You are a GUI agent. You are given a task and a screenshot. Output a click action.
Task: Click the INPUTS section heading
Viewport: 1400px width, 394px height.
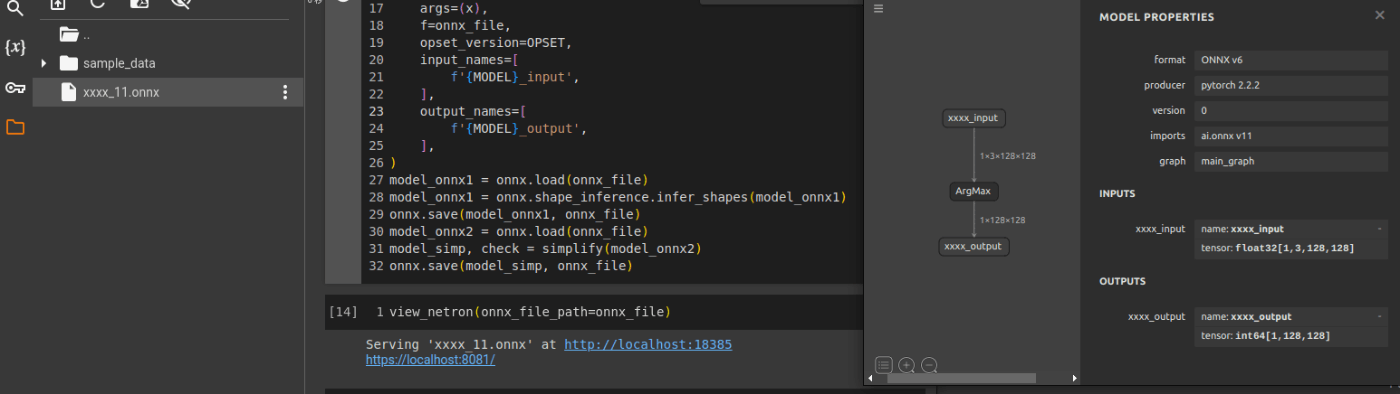click(x=1117, y=194)
